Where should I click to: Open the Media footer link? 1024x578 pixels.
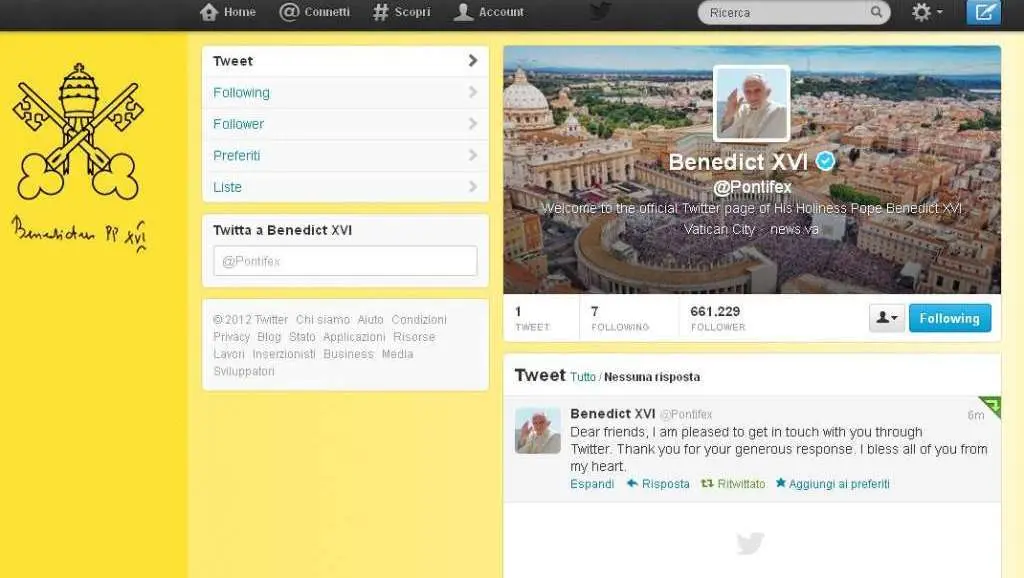click(x=397, y=354)
